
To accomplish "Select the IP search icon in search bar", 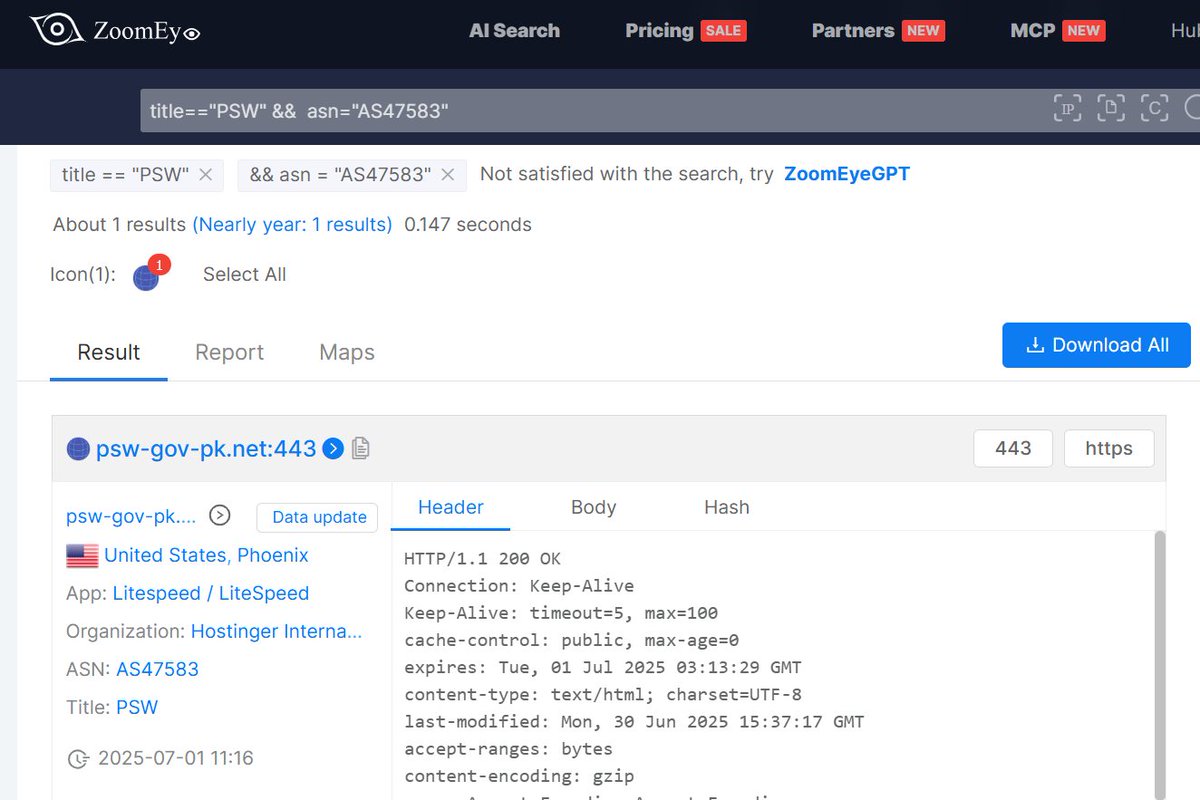I will [x=1068, y=108].
